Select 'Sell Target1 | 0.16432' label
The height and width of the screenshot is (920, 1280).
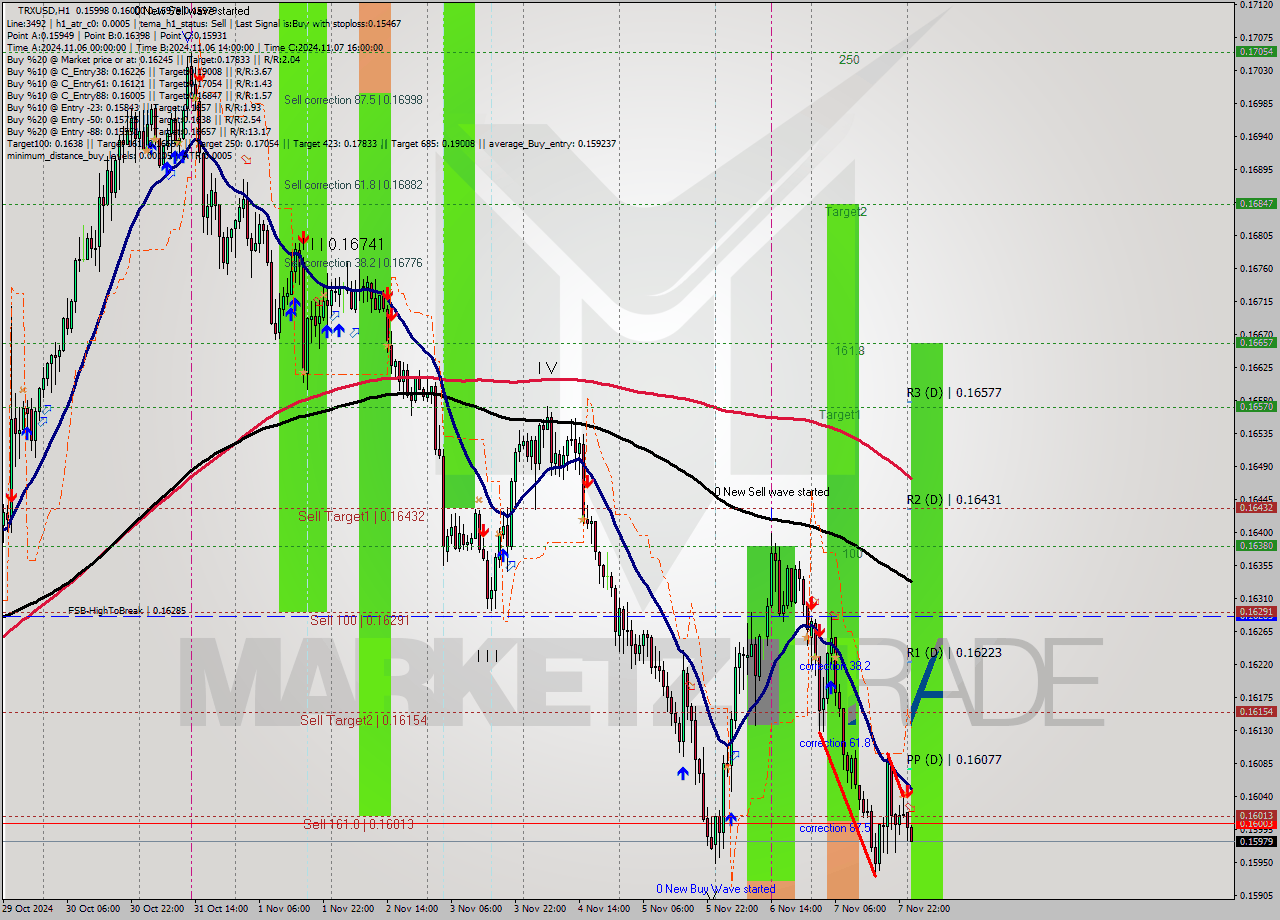click(x=361, y=516)
